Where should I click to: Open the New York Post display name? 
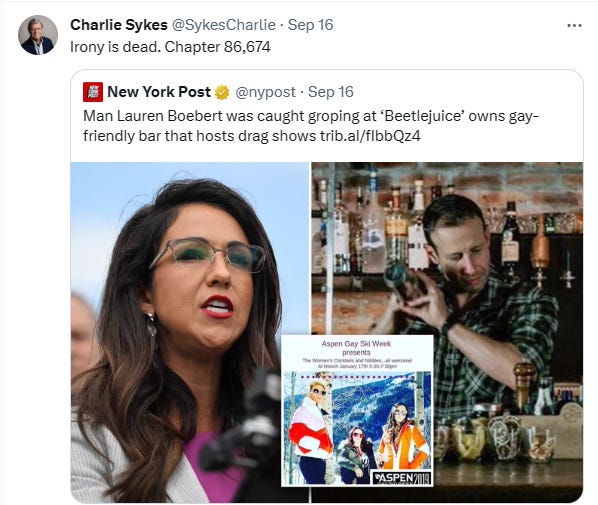pyautogui.click(x=159, y=92)
